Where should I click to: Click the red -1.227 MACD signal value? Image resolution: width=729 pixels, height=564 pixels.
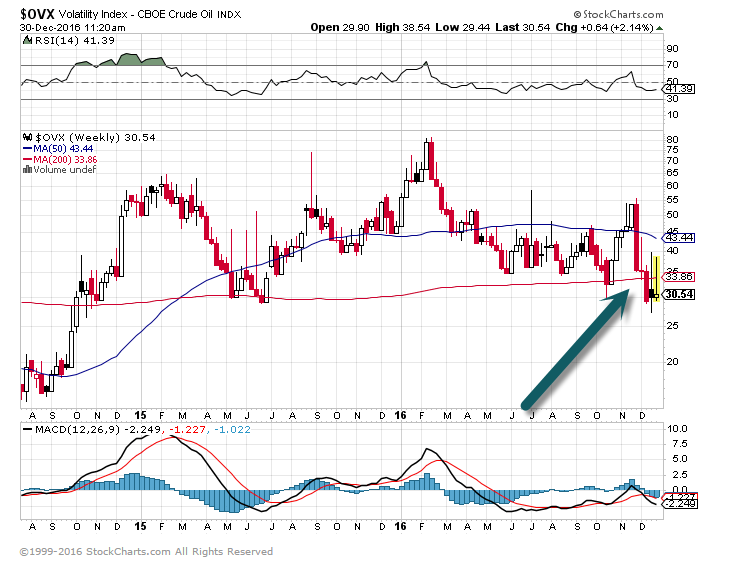[187, 429]
